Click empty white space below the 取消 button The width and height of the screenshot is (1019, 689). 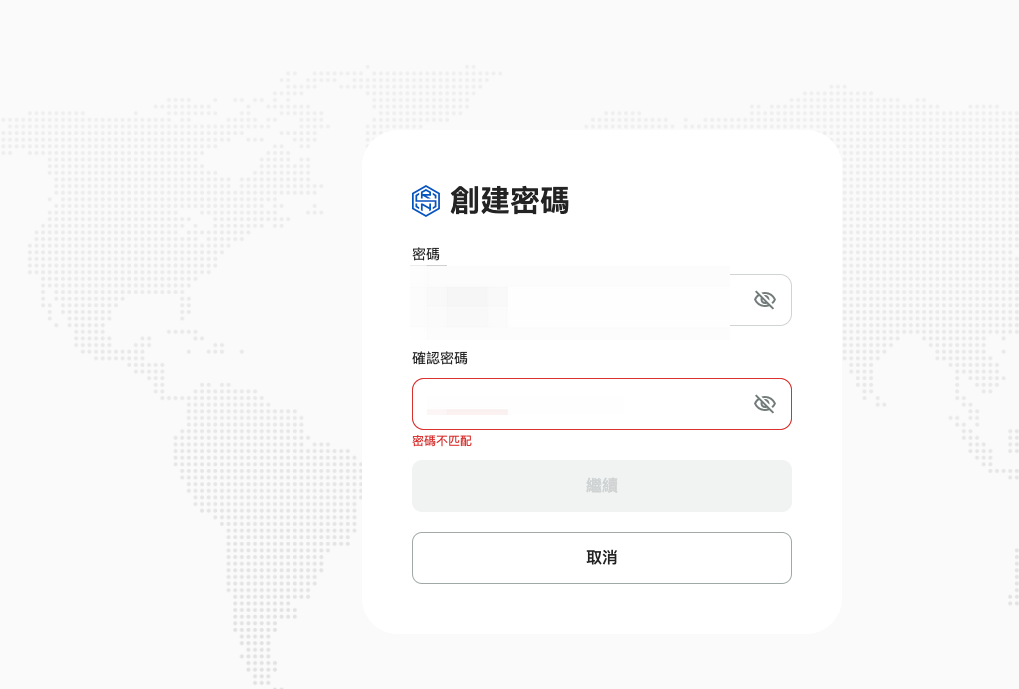(602, 608)
